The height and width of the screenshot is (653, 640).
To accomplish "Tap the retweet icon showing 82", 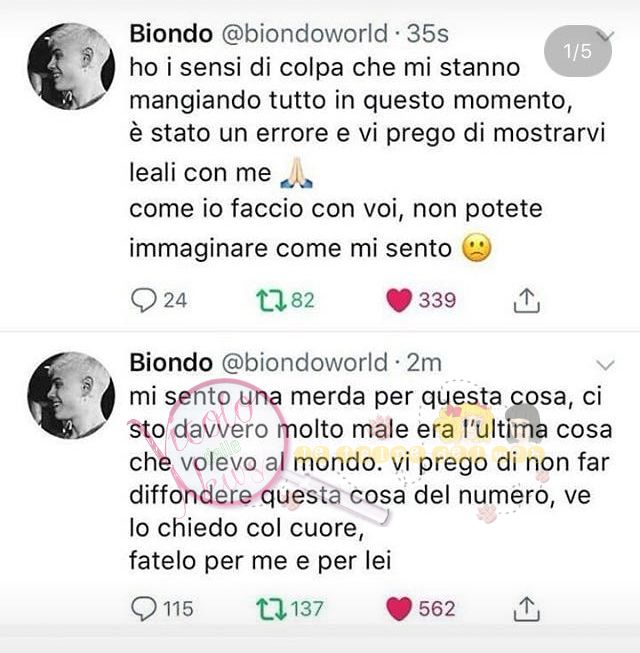I will pyautogui.click(x=271, y=301).
